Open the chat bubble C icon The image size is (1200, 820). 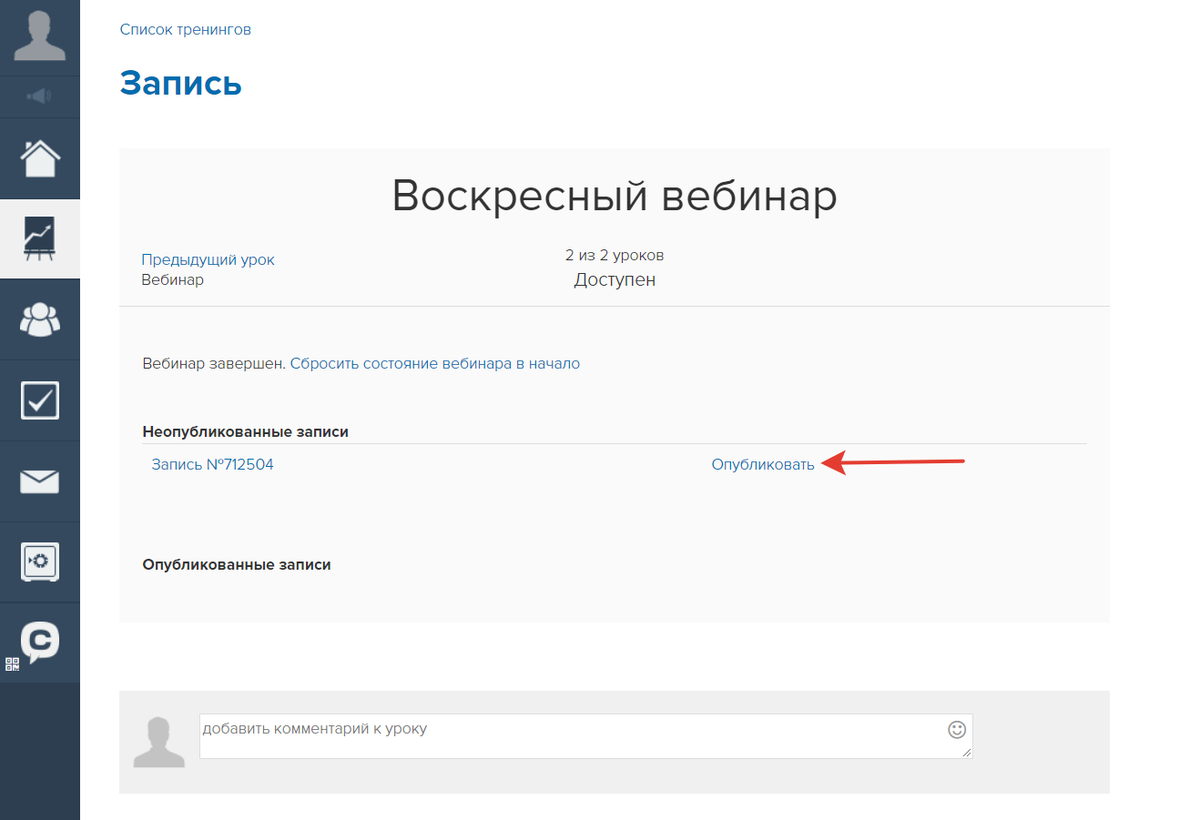pyautogui.click(x=40, y=643)
